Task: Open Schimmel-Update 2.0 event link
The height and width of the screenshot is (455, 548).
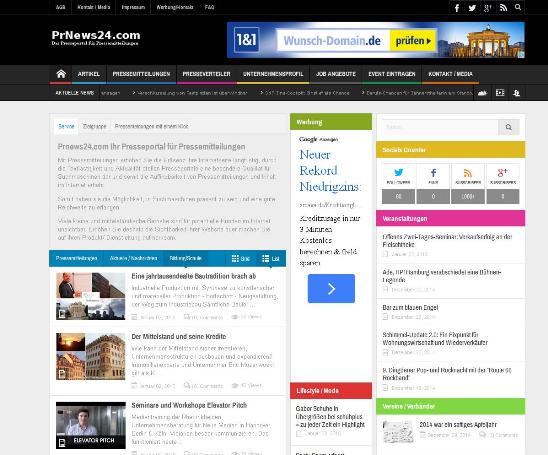Action: point(435,338)
